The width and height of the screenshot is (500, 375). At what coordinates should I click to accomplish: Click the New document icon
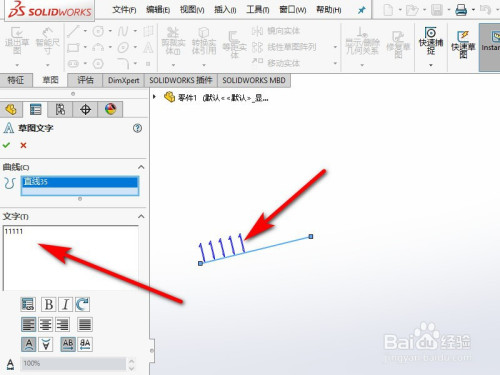(x=388, y=10)
